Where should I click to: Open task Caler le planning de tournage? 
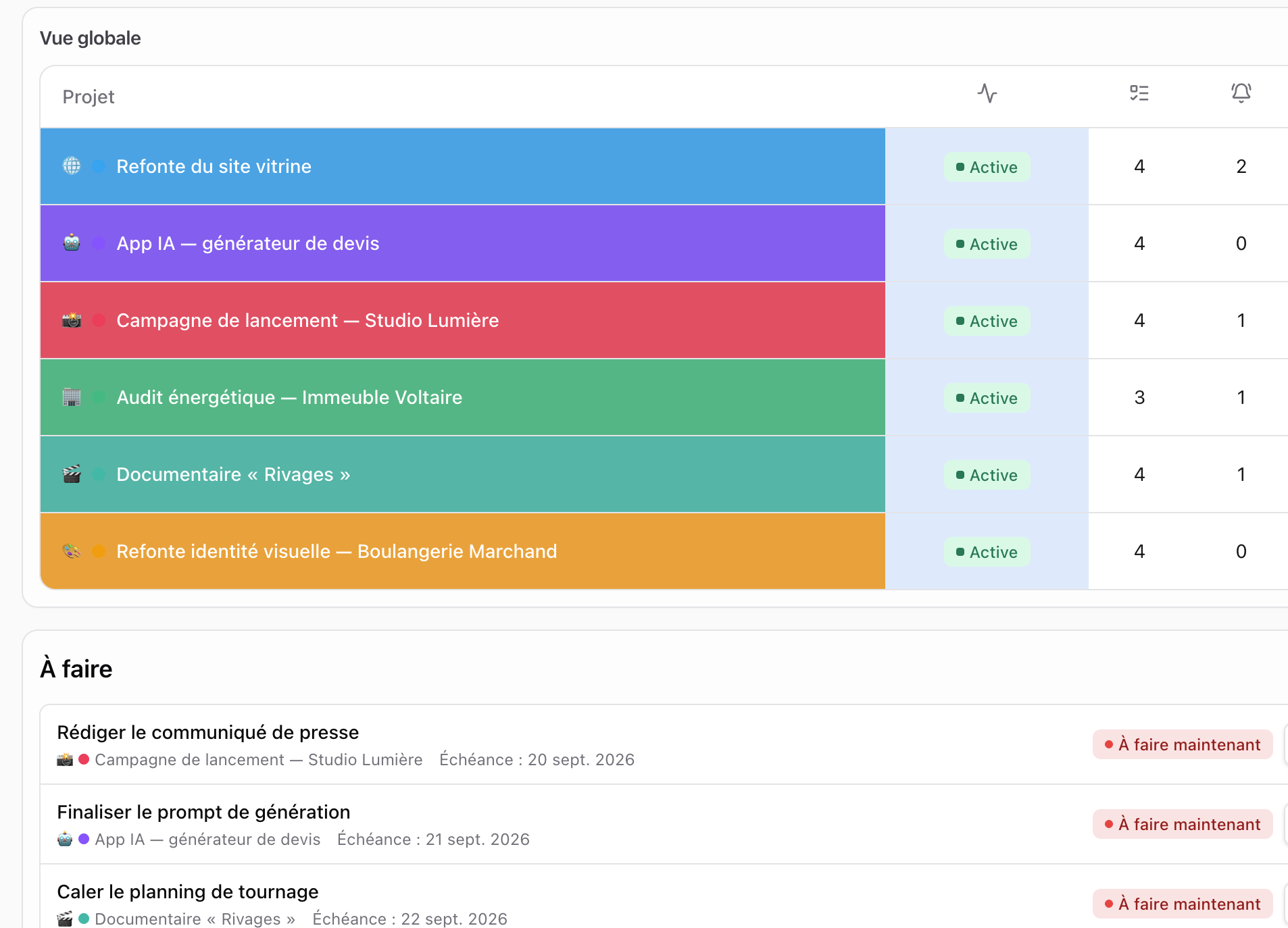coord(188,892)
